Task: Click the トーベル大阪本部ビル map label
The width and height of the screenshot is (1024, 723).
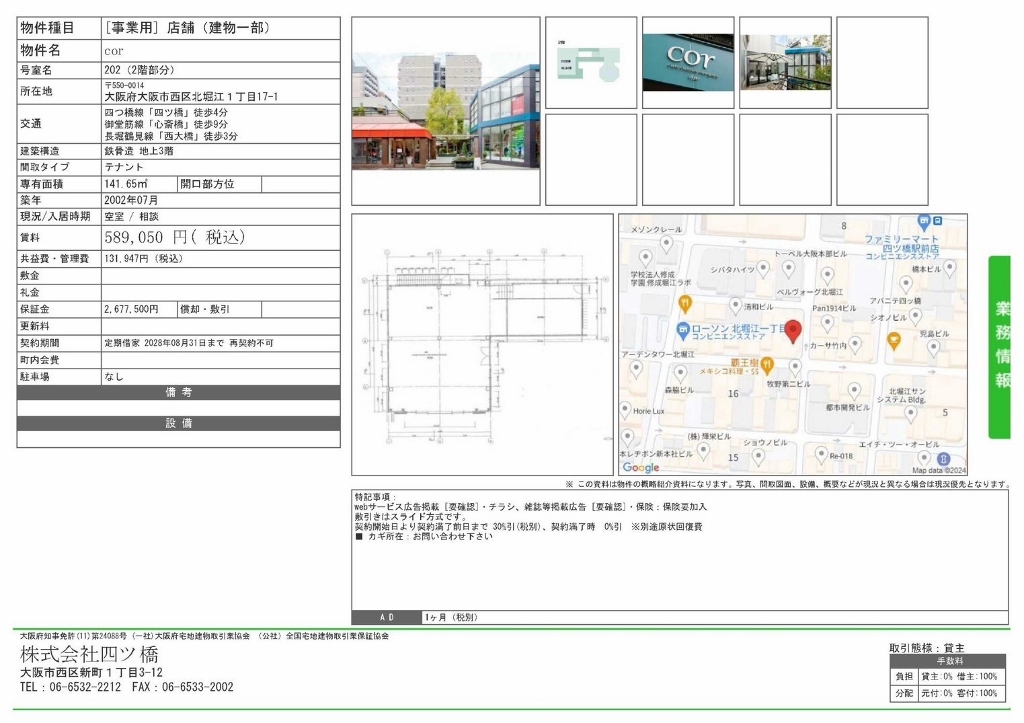Action: [810, 253]
